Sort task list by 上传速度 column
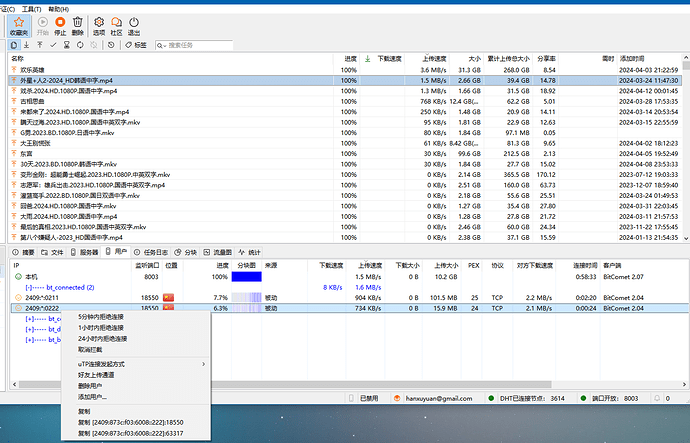The image size is (690, 443). (434, 59)
